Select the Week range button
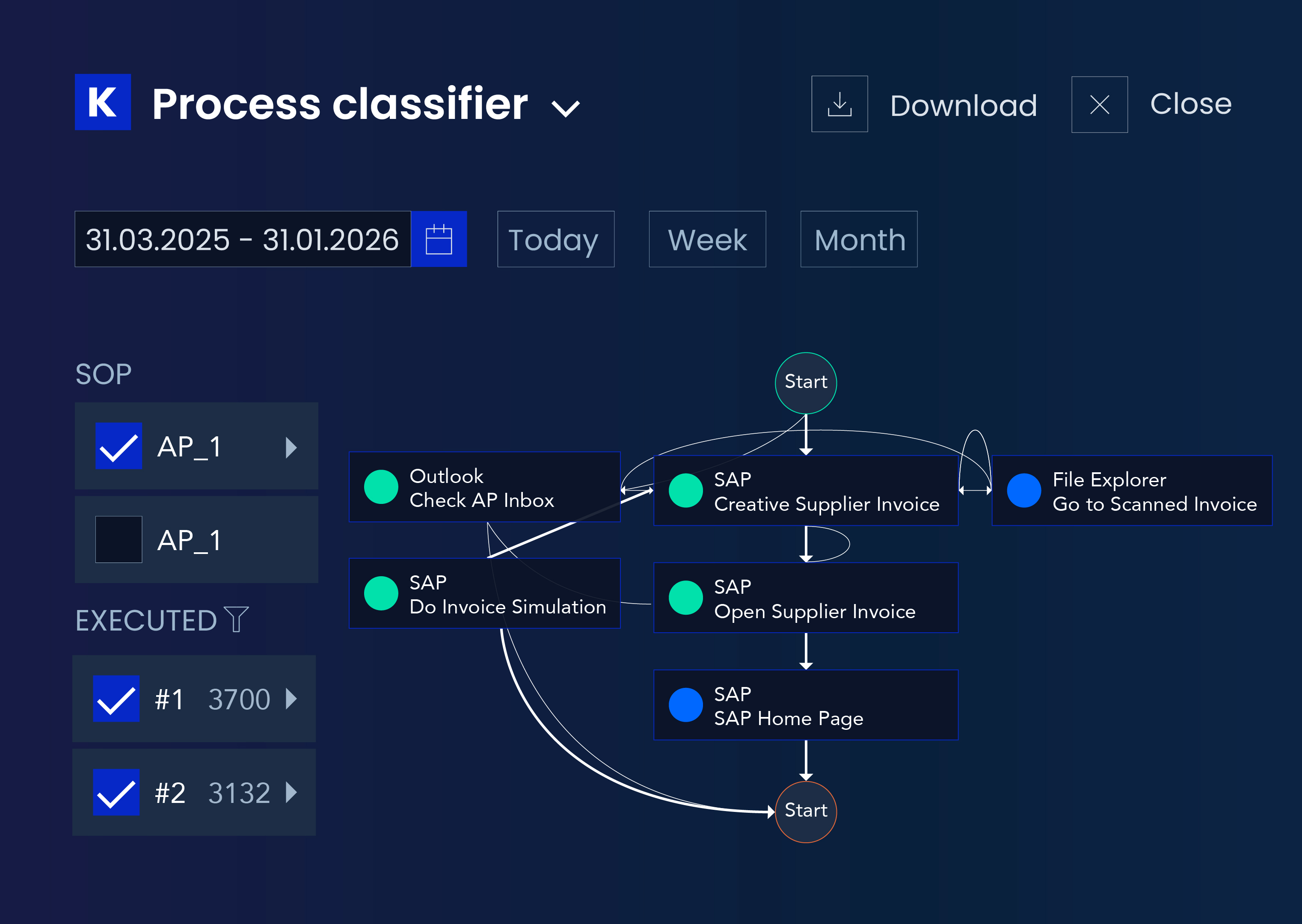This screenshot has height=924, width=1302. coord(707,239)
